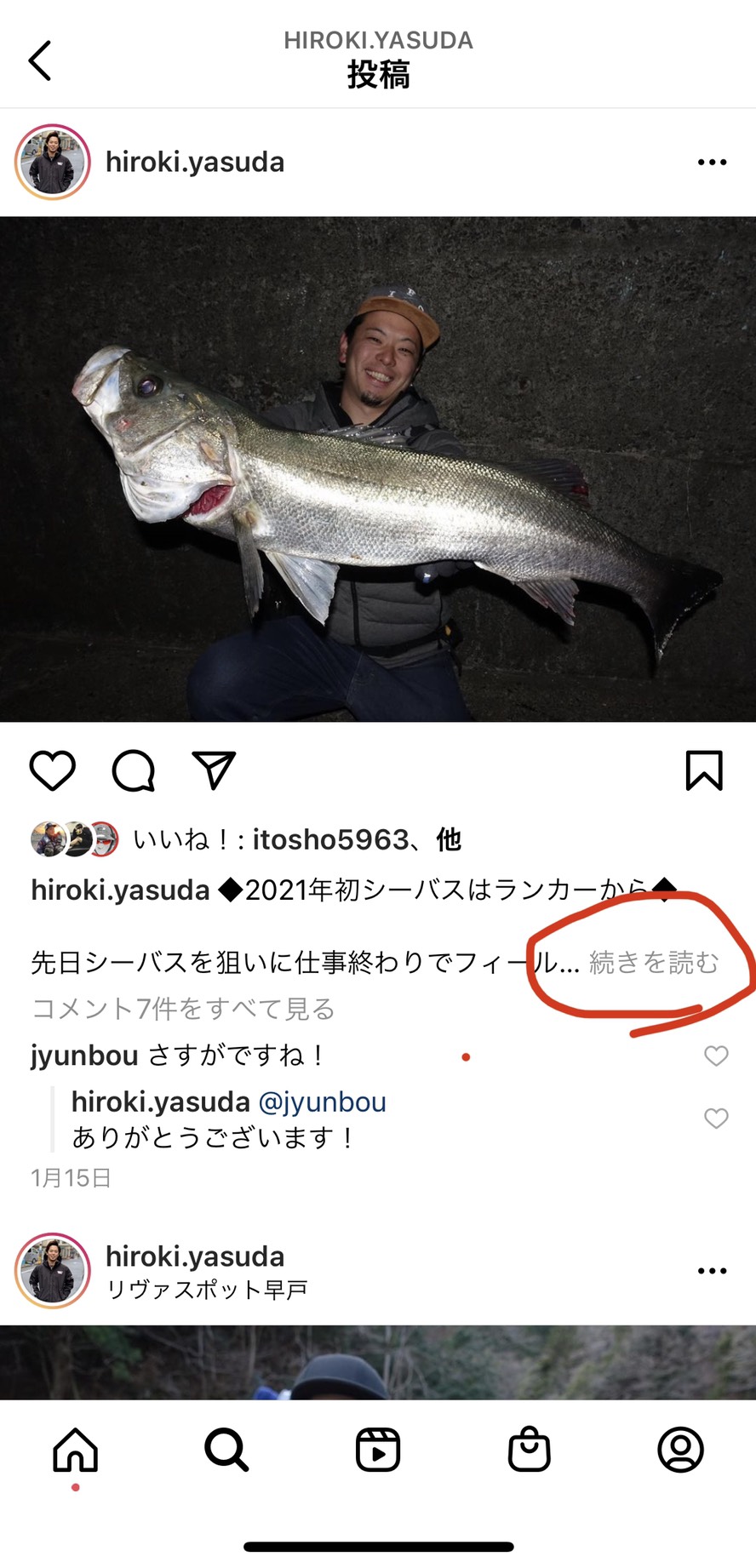Tap hiroki.yasuda profile picture at top
The width and height of the screenshot is (756, 1568).
point(53,162)
